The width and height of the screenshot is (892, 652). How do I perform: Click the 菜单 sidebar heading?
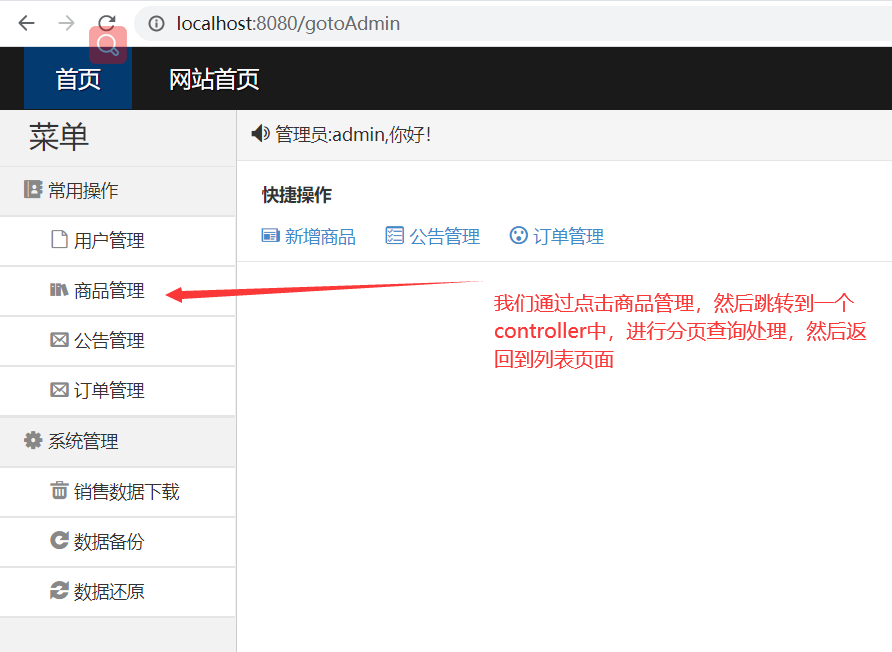[x=59, y=137]
